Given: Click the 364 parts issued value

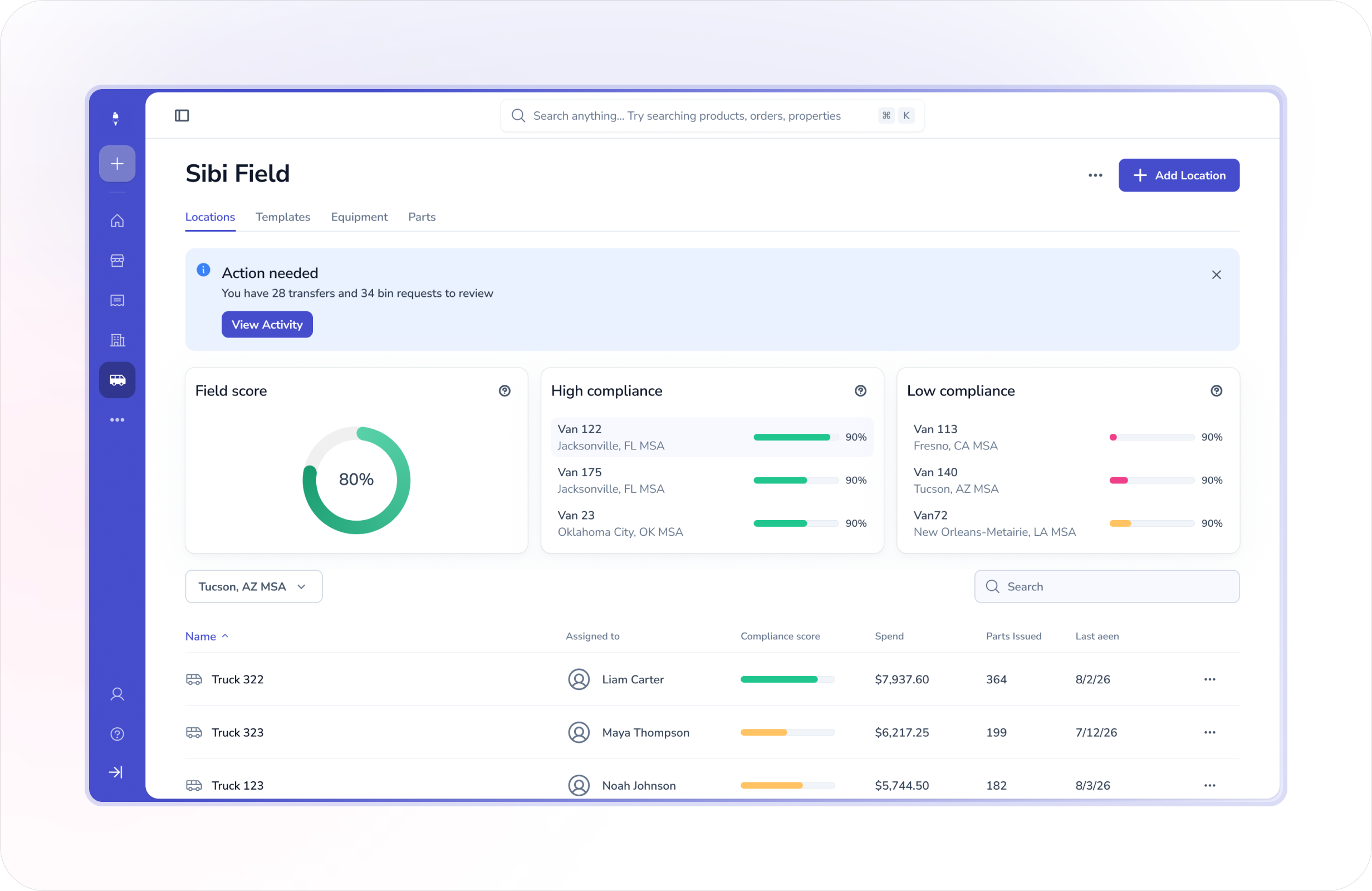Looking at the screenshot, I should click(996, 679).
